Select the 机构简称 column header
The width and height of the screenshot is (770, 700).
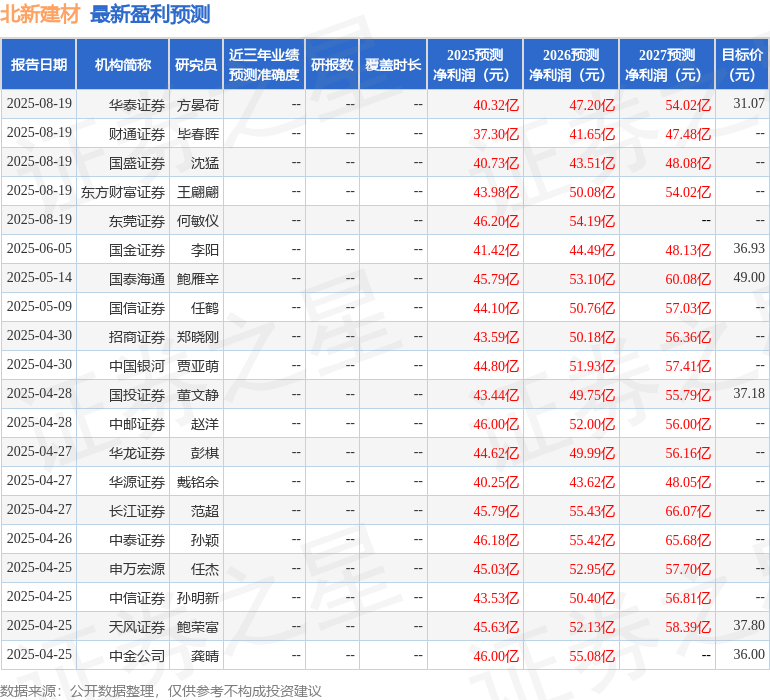click(x=123, y=65)
